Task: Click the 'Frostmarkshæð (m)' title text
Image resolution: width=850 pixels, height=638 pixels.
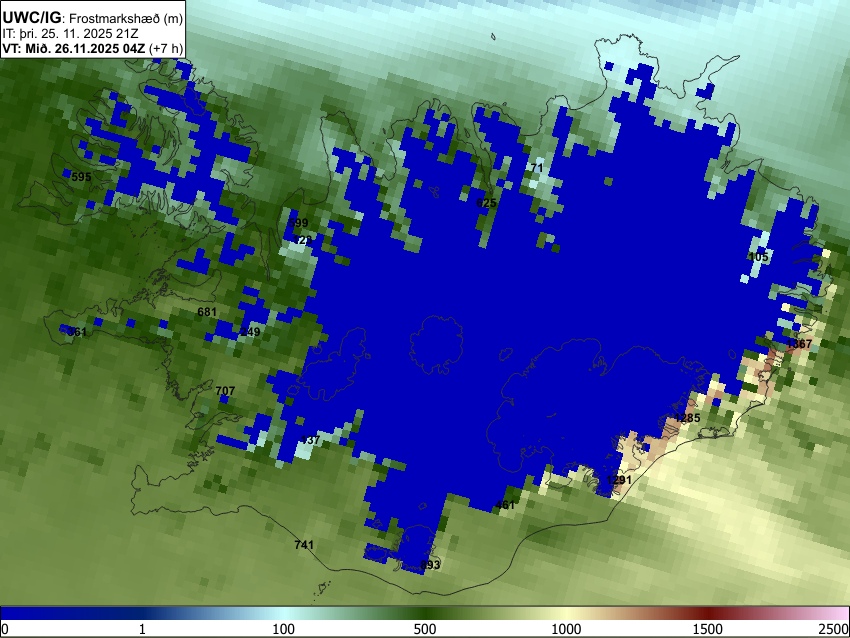Action: pyautogui.click(x=126, y=19)
